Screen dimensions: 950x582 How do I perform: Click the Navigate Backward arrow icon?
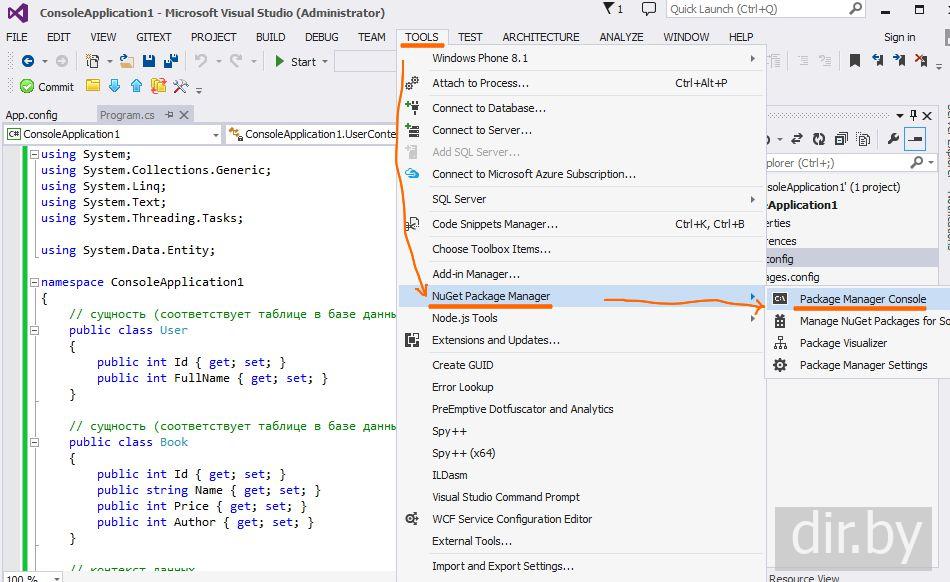coord(28,61)
